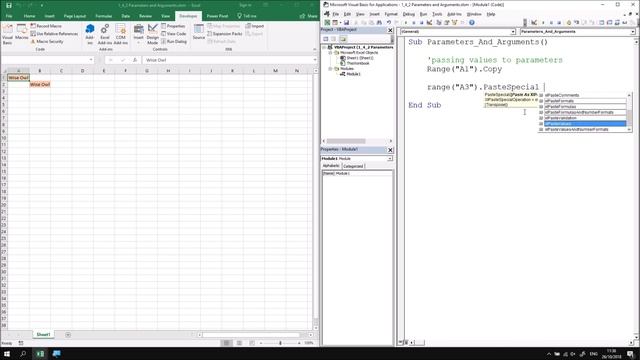Screen dimensions: 640x360
Task: Click the Find binoculars icon in VBA toolbar
Action: 379,23
